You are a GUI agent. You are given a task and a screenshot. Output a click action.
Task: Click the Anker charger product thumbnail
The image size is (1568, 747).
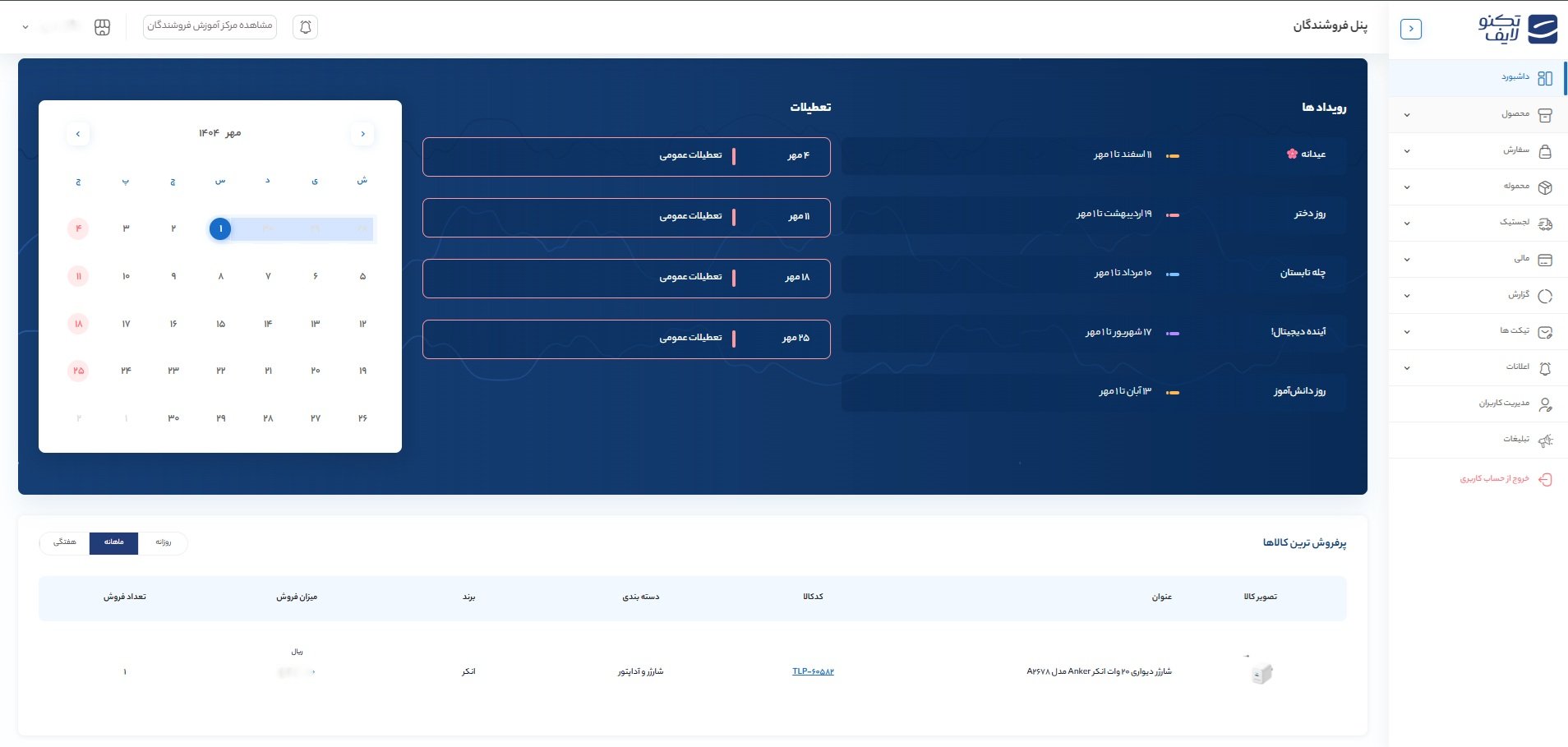1261,674
